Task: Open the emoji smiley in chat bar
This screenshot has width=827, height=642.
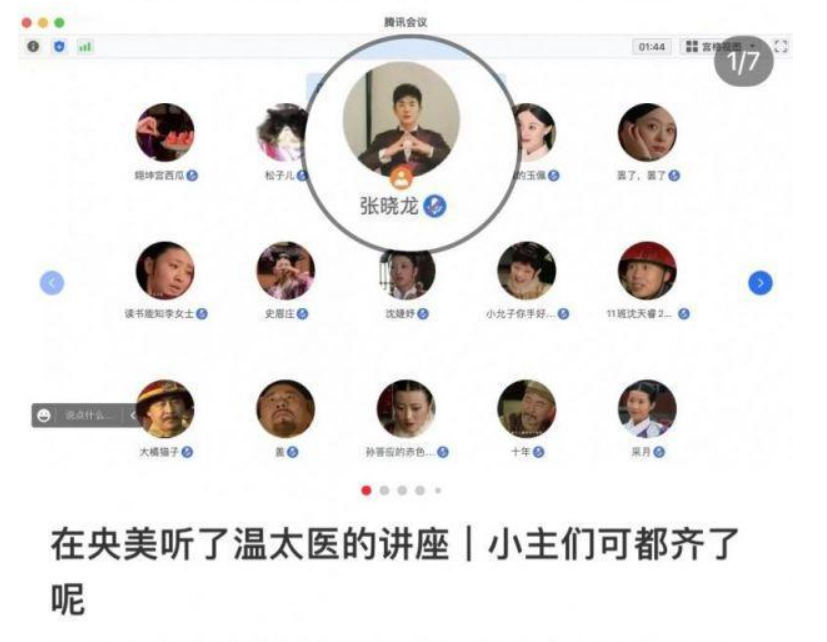Action: tap(44, 415)
